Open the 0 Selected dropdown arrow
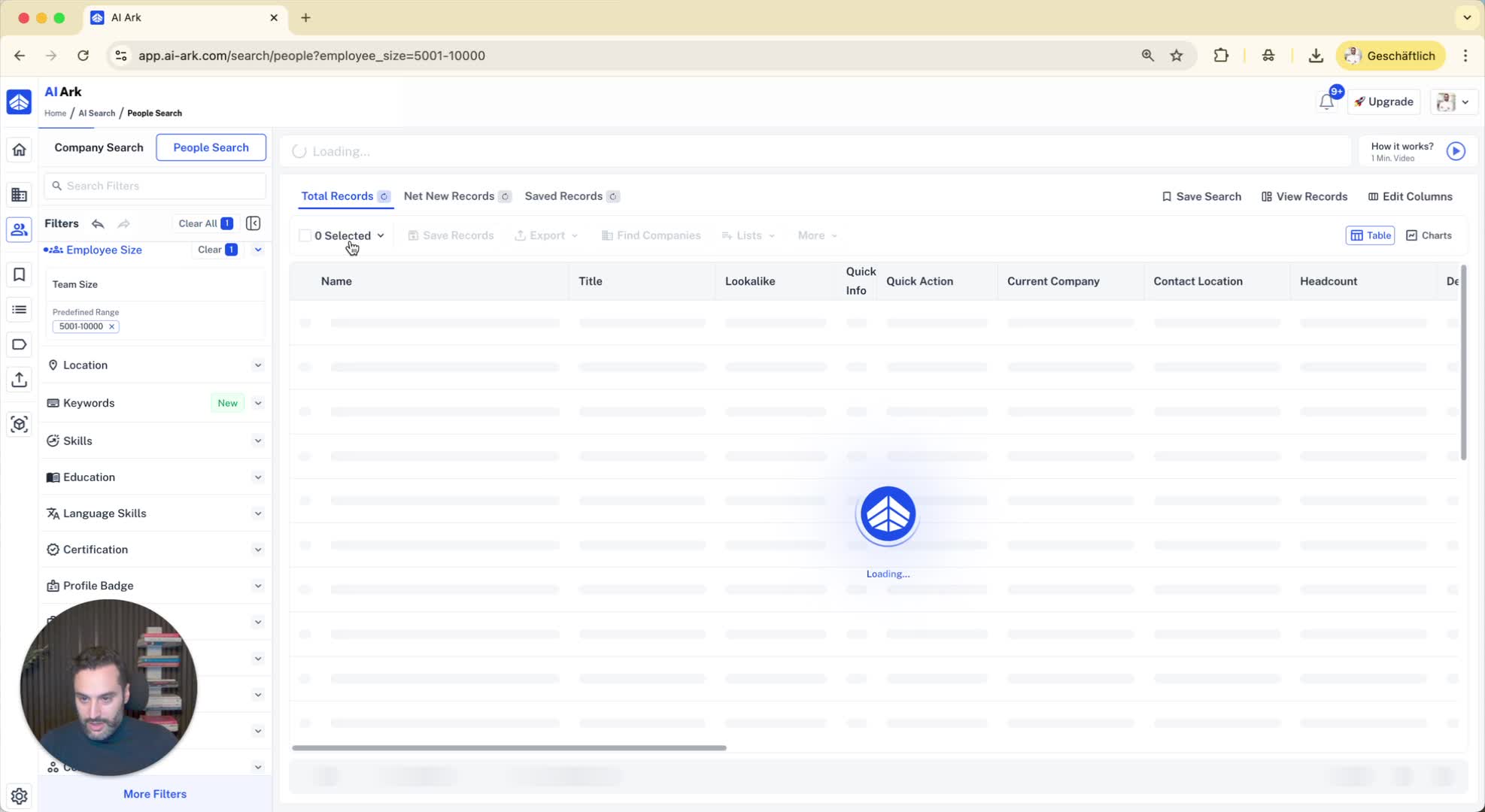Image resolution: width=1485 pixels, height=812 pixels. pyautogui.click(x=381, y=235)
